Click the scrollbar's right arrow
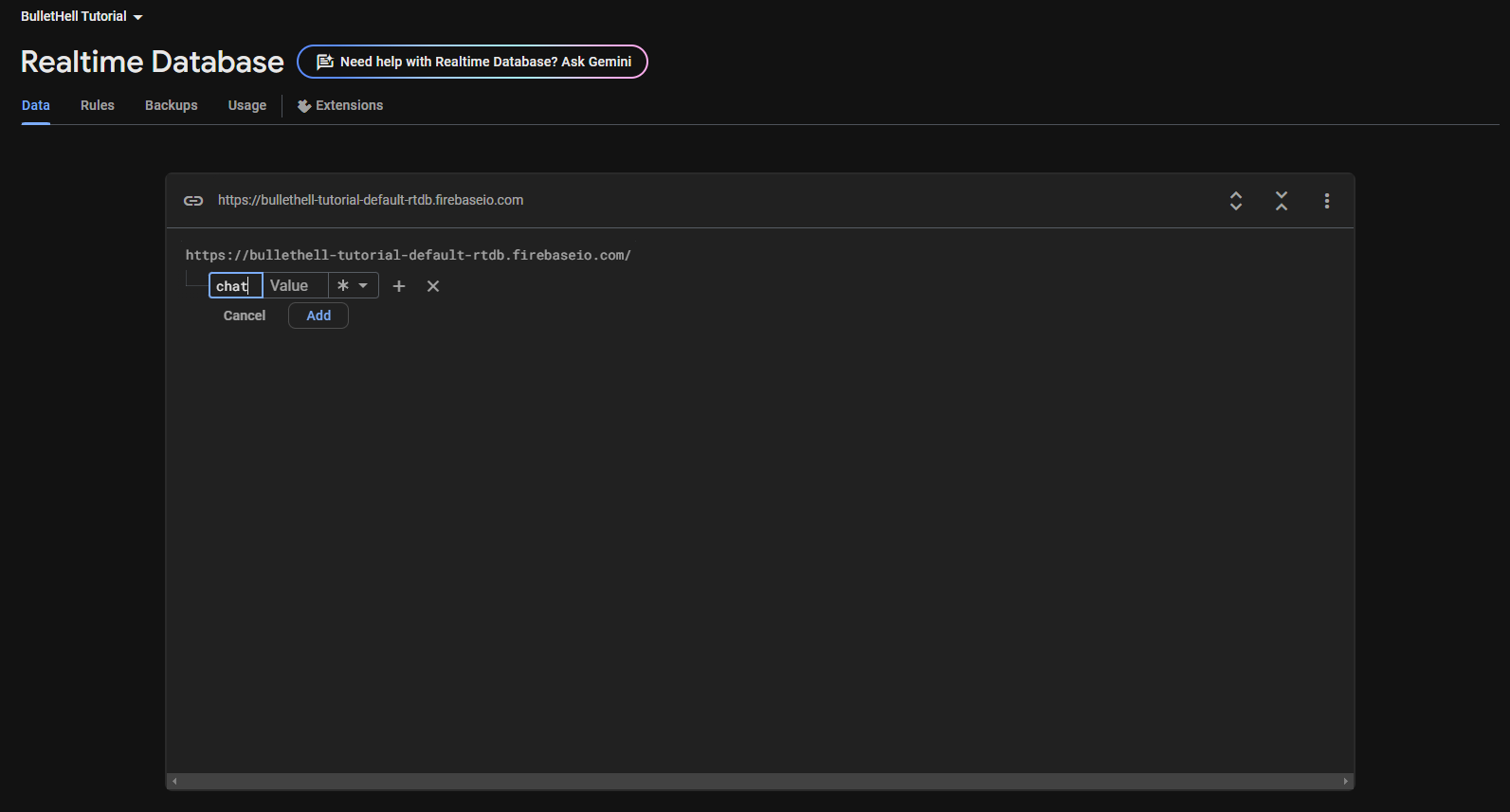The height and width of the screenshot is (812, 1510). click(1345, 782)
